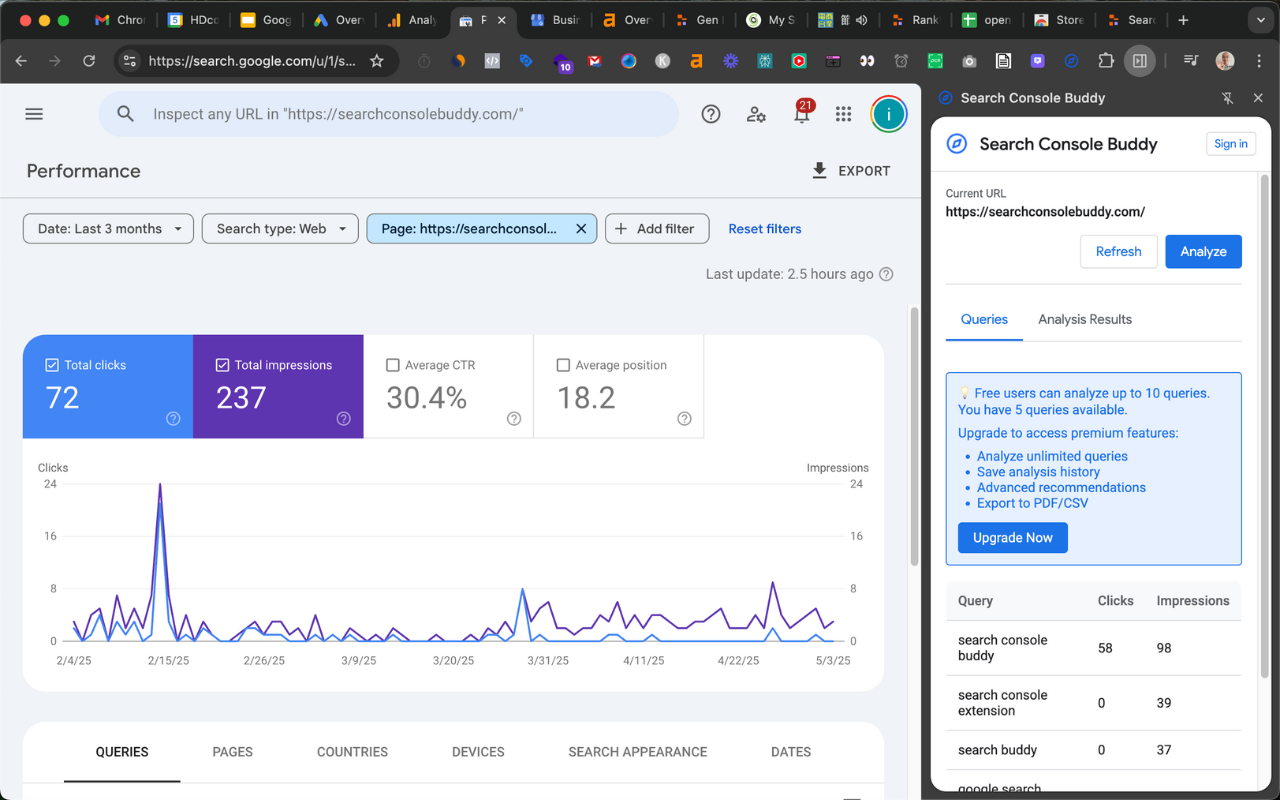
Task: Switch to the Analysis Results tab
Action: point(1084,319)
